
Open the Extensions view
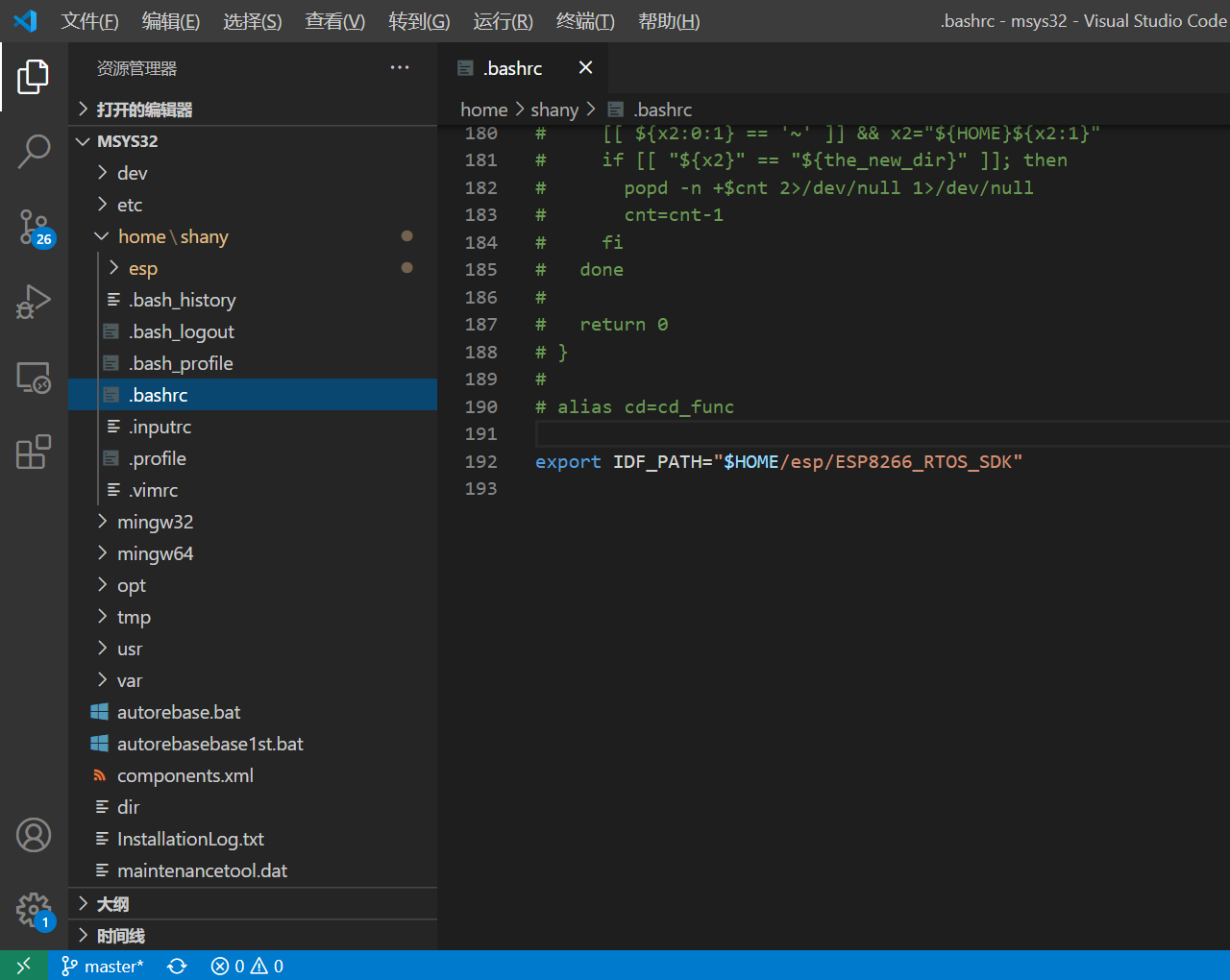click(34, 452)
